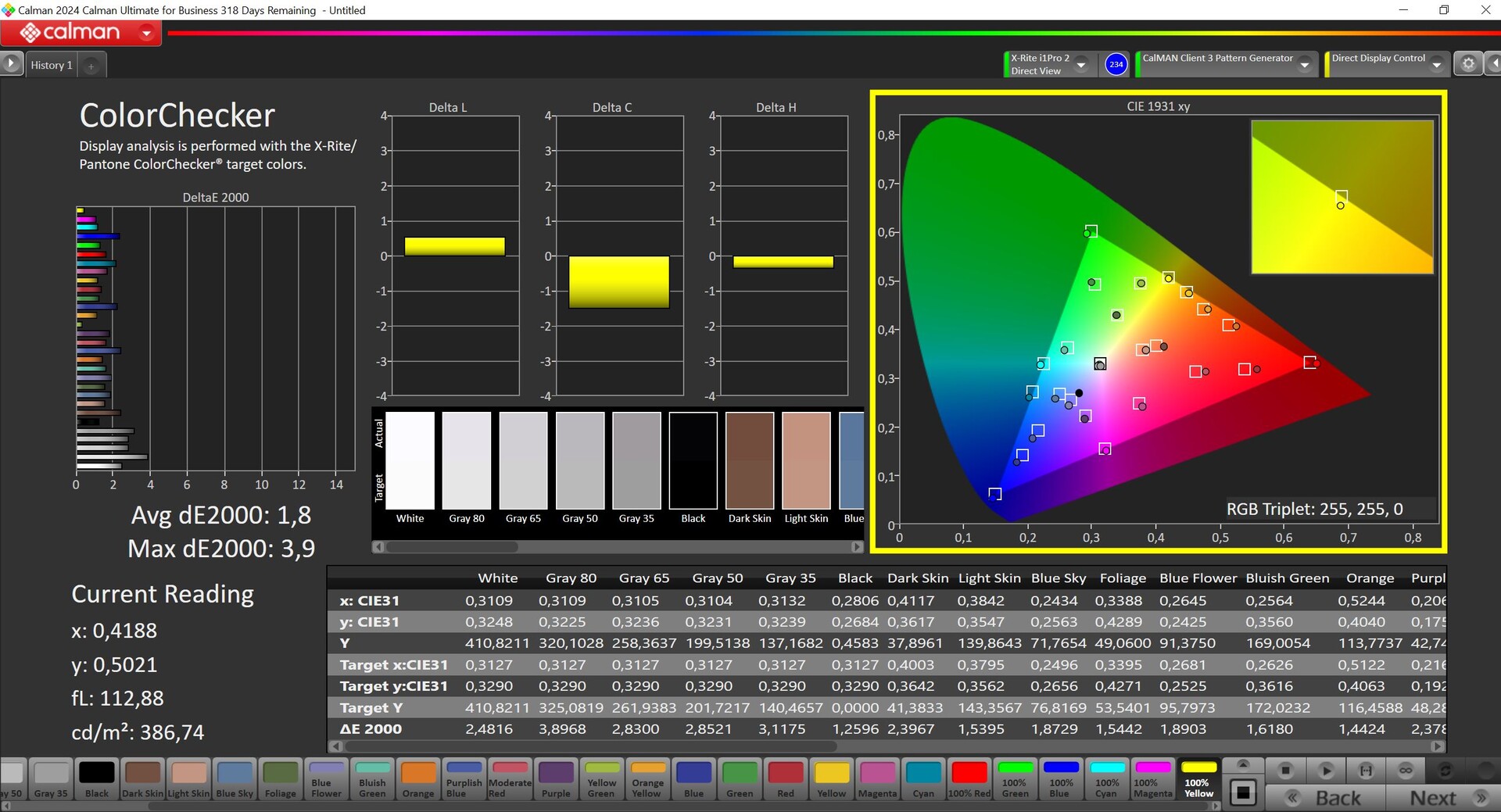Open the Direct Display Control dropdown

(x=1436, y=65)
